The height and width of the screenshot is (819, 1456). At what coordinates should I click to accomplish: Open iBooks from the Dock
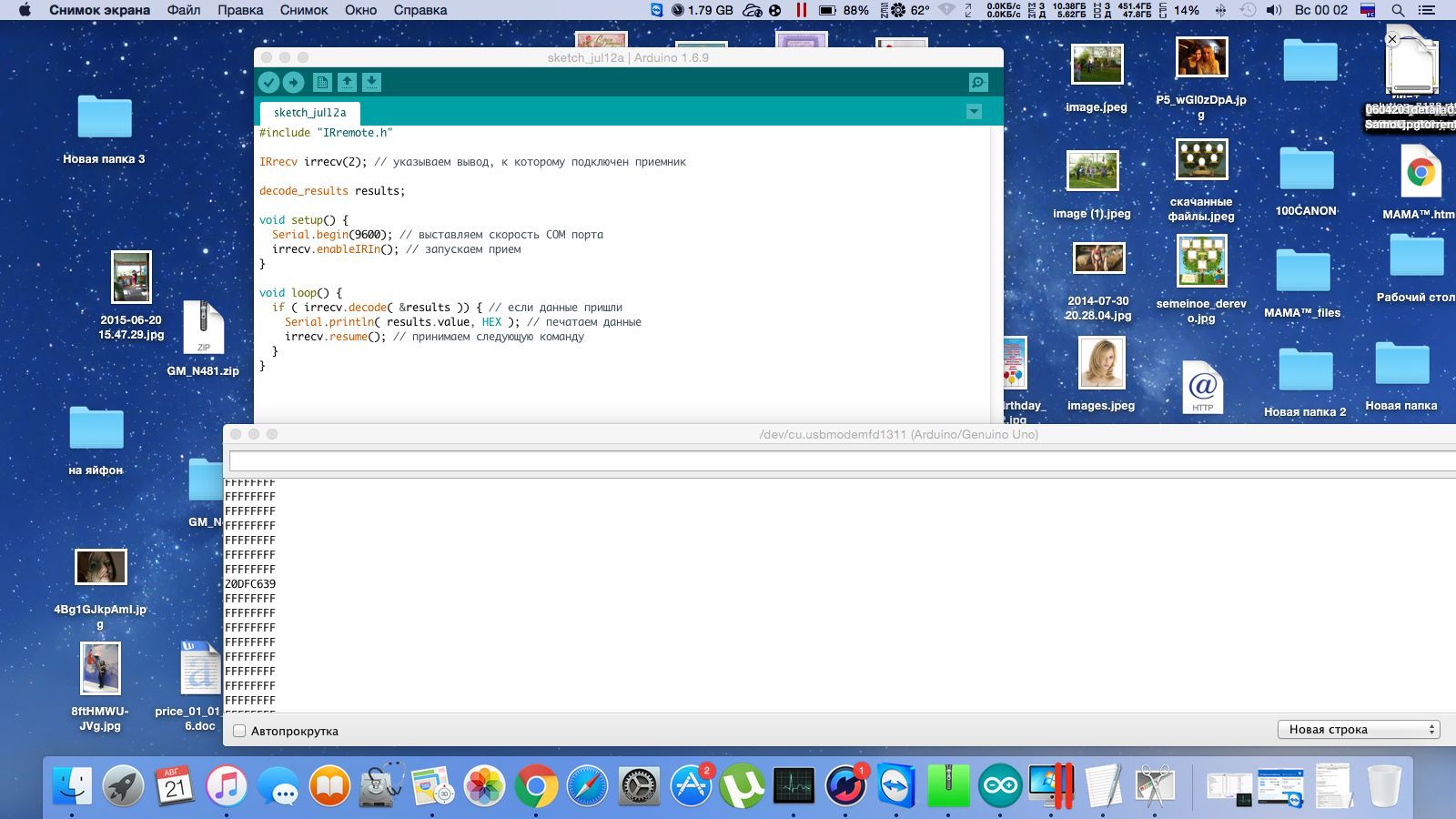click(x=329, y=785)
